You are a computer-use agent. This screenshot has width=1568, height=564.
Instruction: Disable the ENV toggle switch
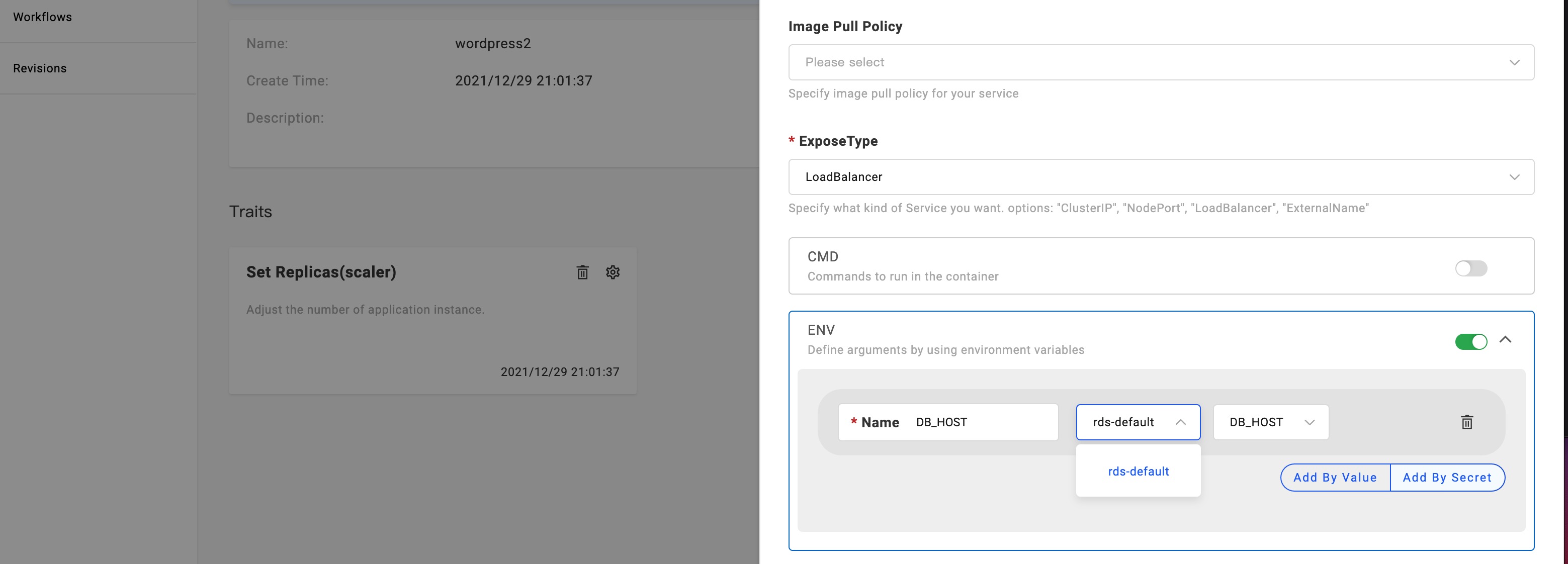click(1470, 342)
